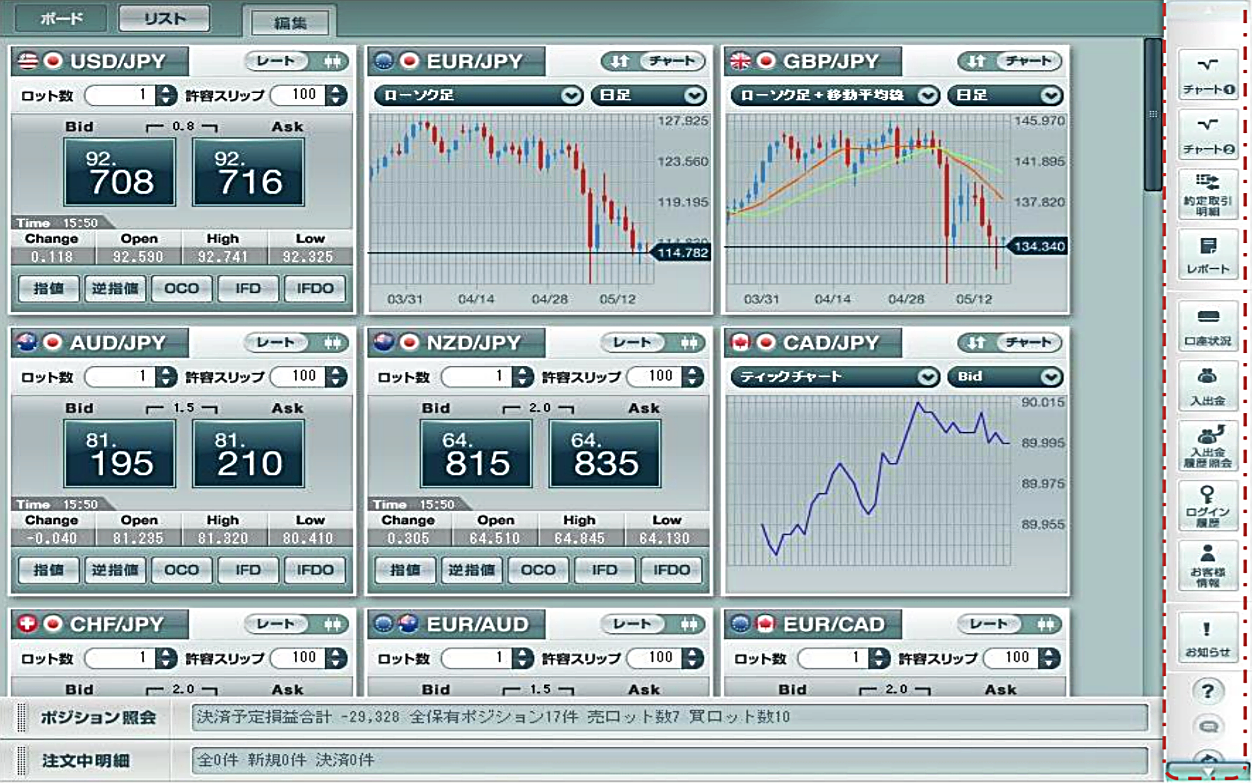Click USD/JPY Bid price 92.708
1252x783 pixels.
point(120,173)
